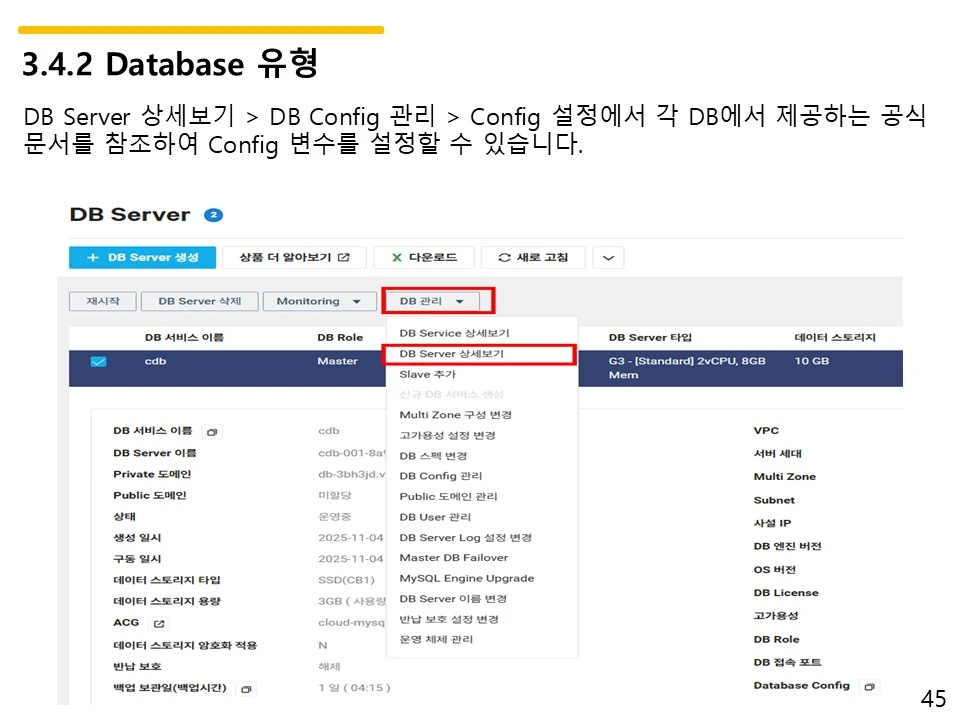960x720 pixels.
Task: Open the Monitoring dropdown
Action: click(x=319, y=300)
